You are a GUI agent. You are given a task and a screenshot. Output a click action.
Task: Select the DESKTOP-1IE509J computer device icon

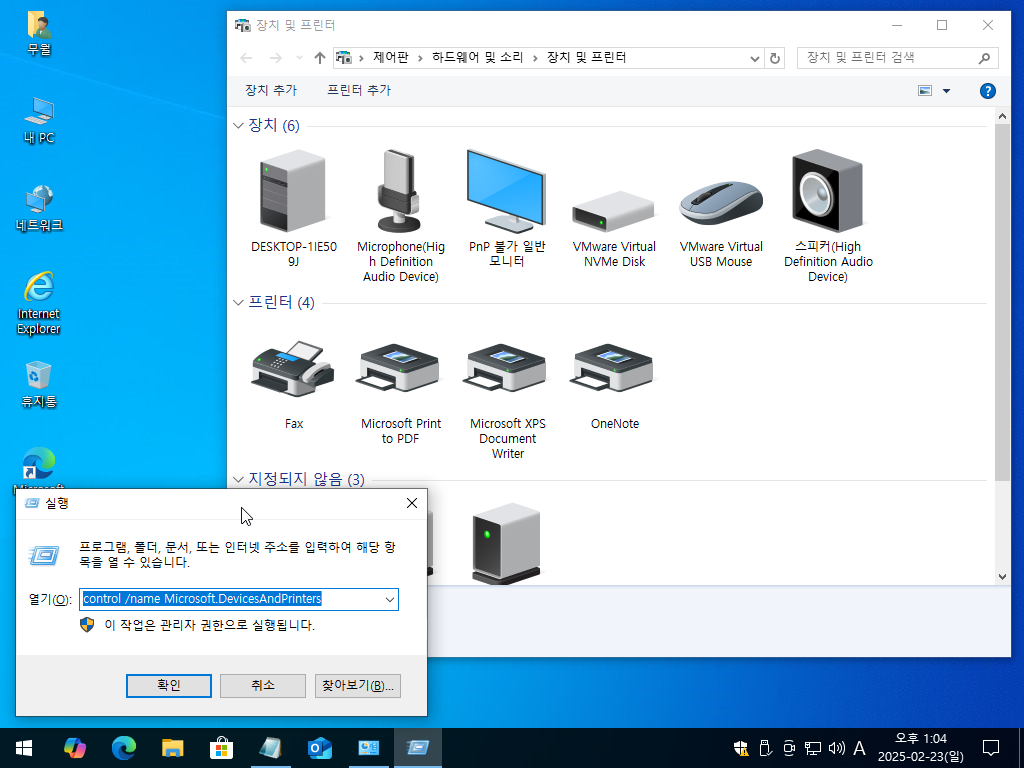click(x=293, y=208)
